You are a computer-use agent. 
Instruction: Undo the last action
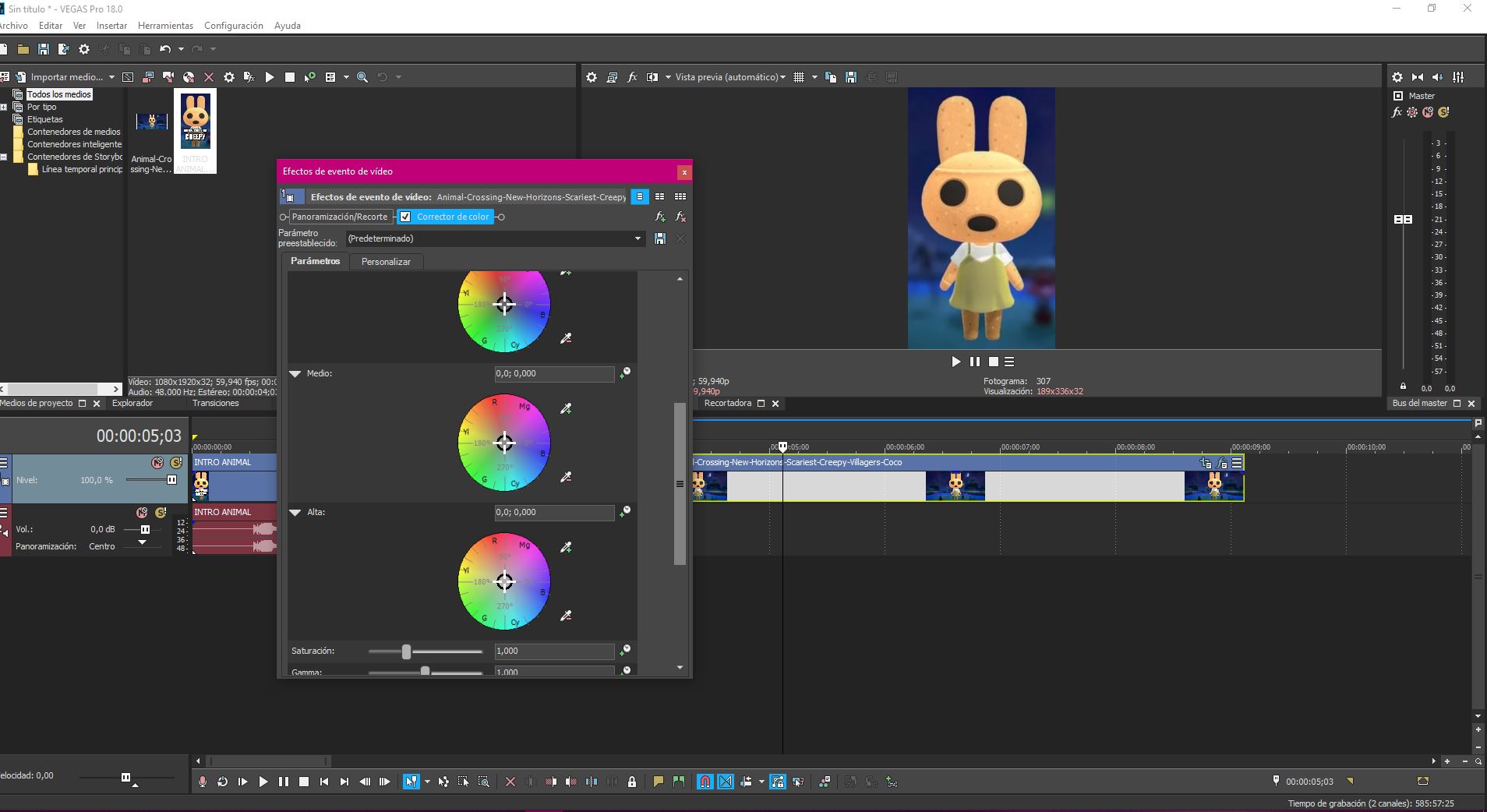(x=165, y=49)
